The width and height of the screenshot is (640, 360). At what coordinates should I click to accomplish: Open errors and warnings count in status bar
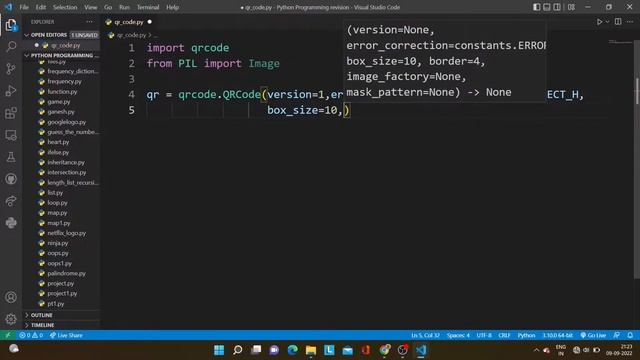(31, 335)
